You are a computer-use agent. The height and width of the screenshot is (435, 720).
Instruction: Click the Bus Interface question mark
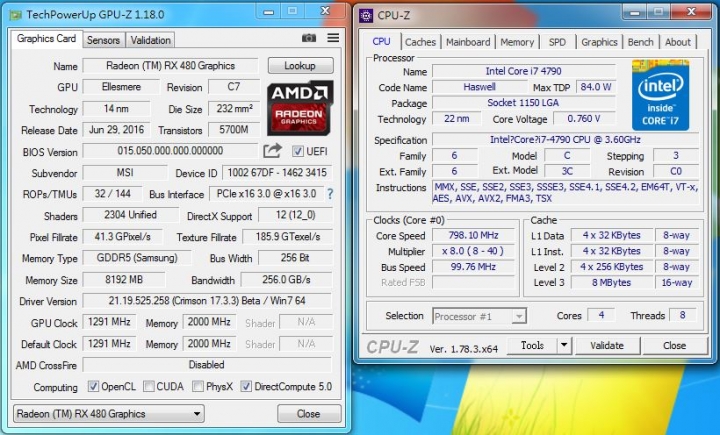(x=330, y=194)
